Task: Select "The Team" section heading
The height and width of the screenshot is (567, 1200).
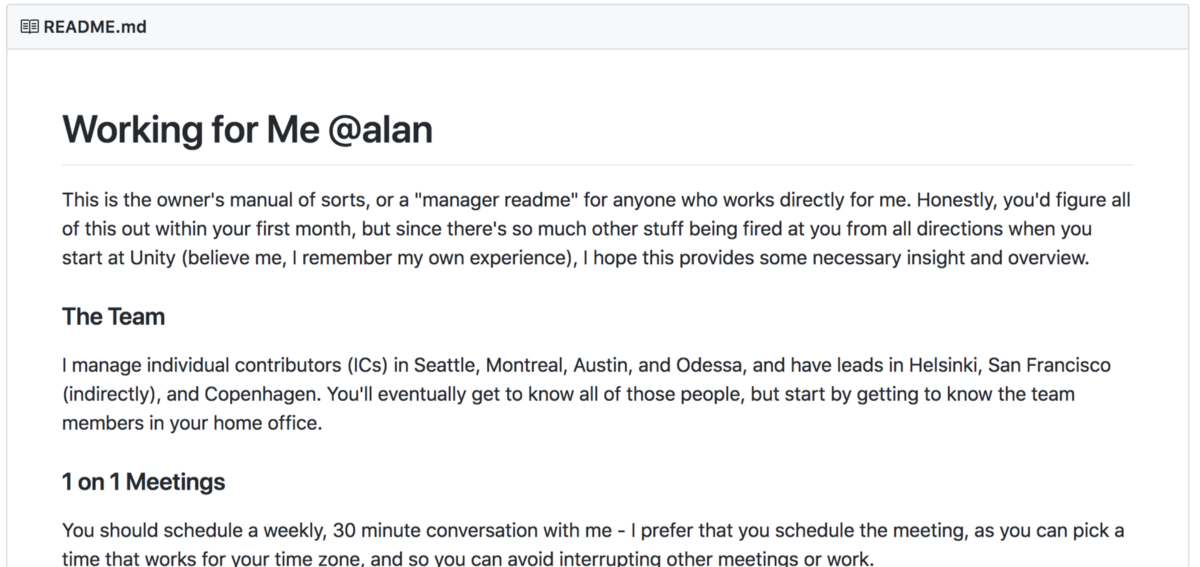Action: pyautogui.click(x=113, y=317)
